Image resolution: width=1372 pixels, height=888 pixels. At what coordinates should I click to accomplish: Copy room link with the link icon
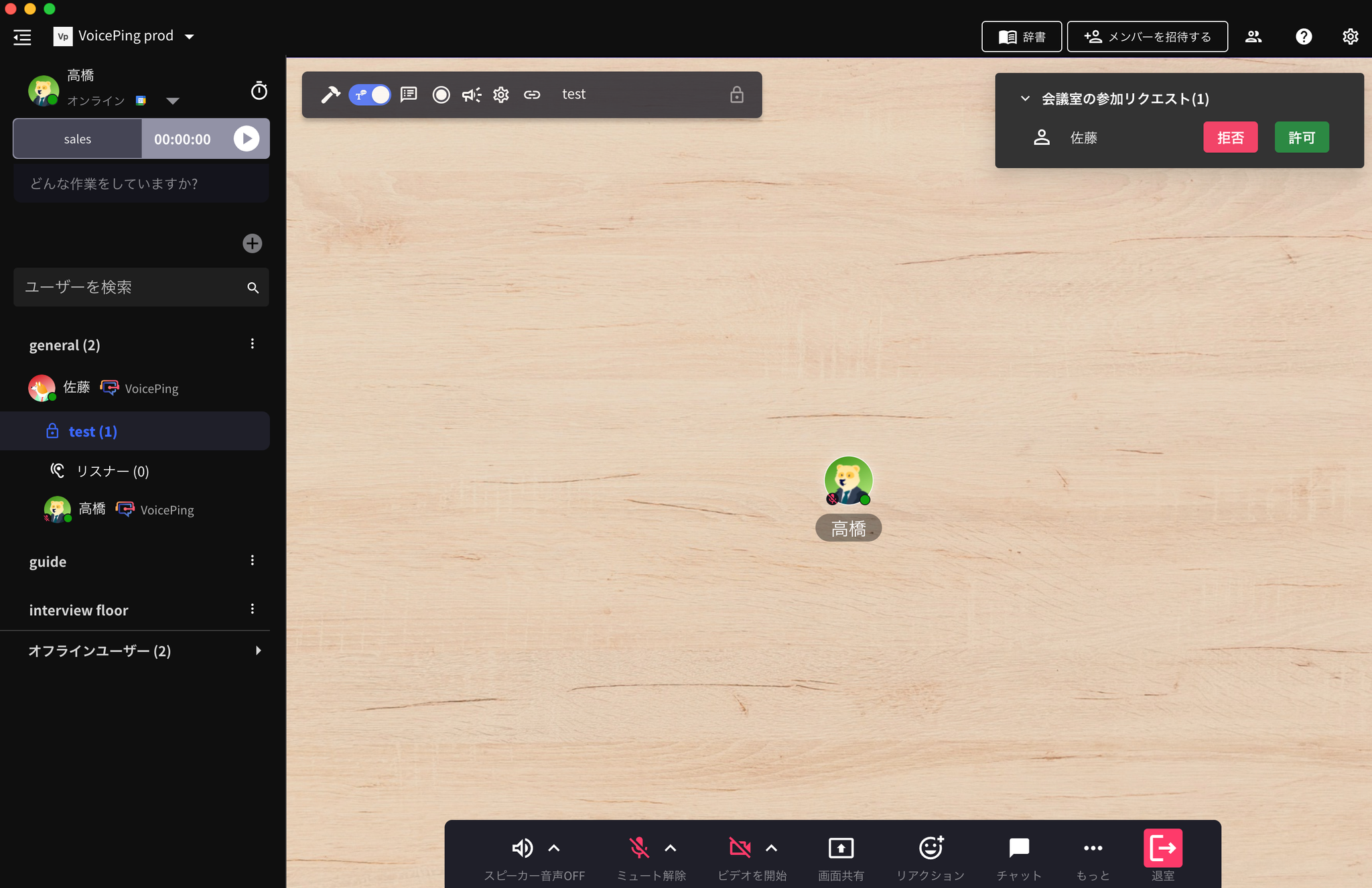[532, 94]
